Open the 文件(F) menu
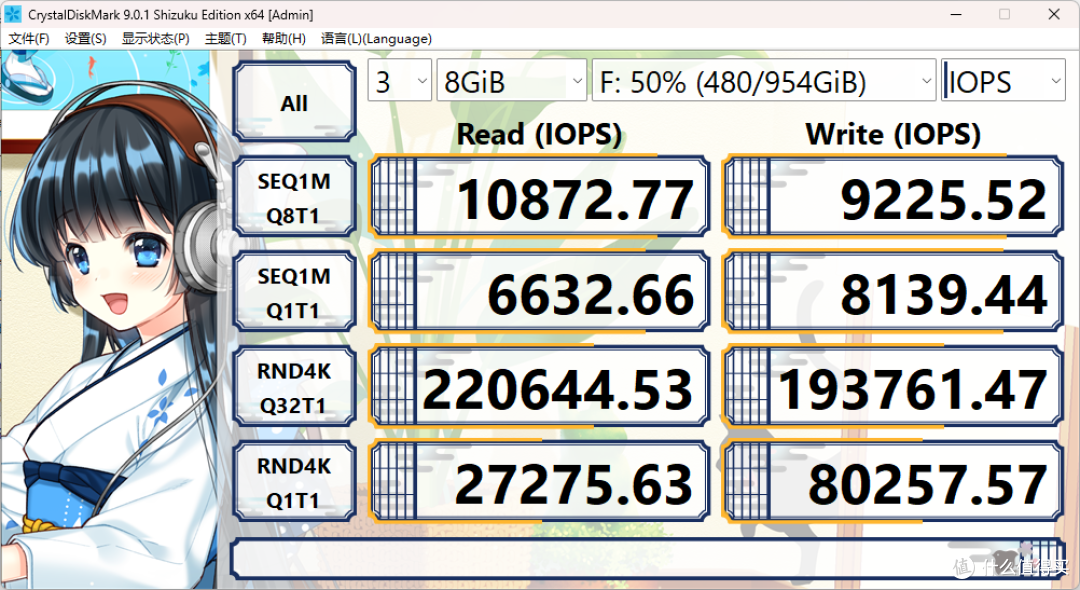 29,39
